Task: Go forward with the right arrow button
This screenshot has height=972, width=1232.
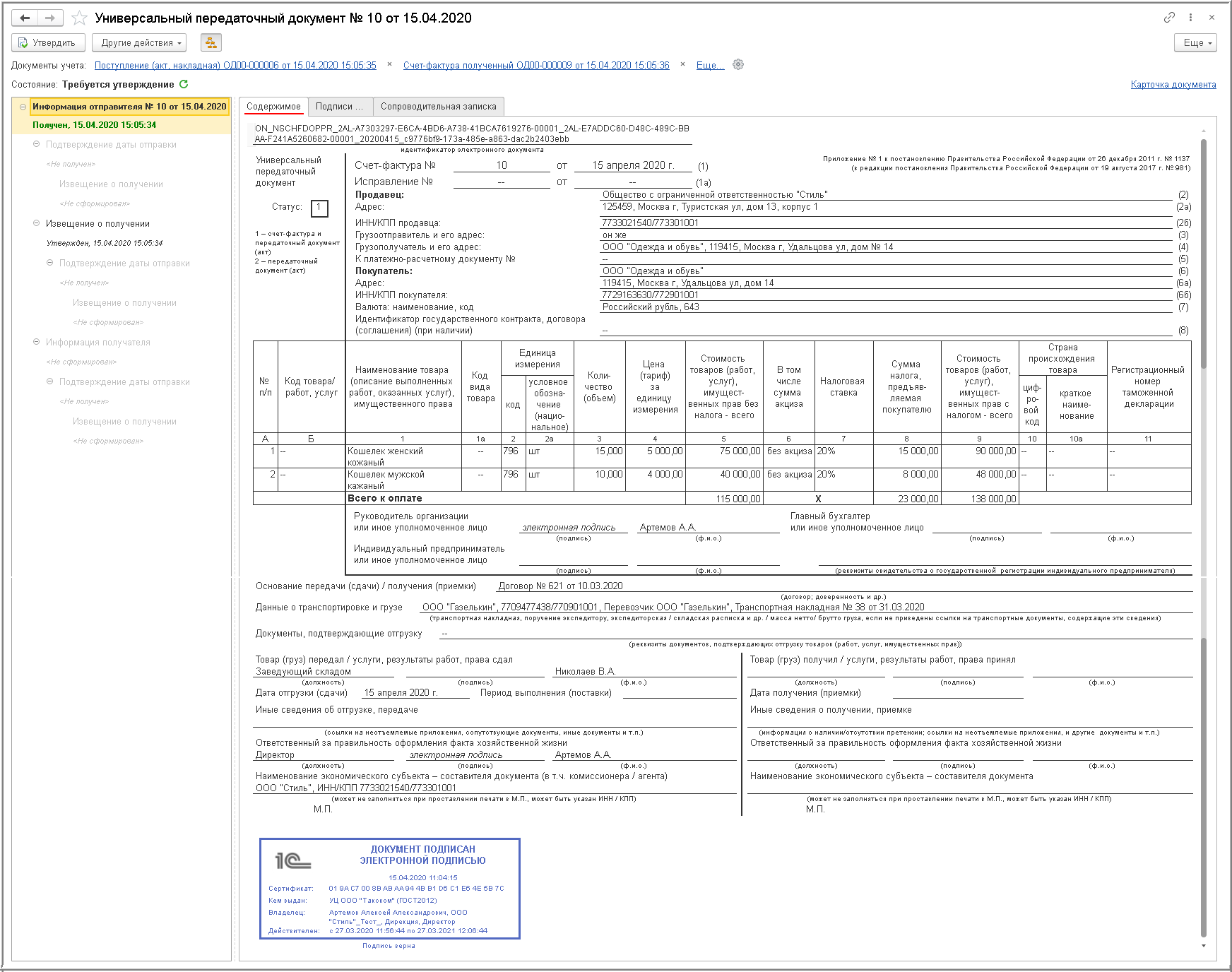Action: (50, 18)
